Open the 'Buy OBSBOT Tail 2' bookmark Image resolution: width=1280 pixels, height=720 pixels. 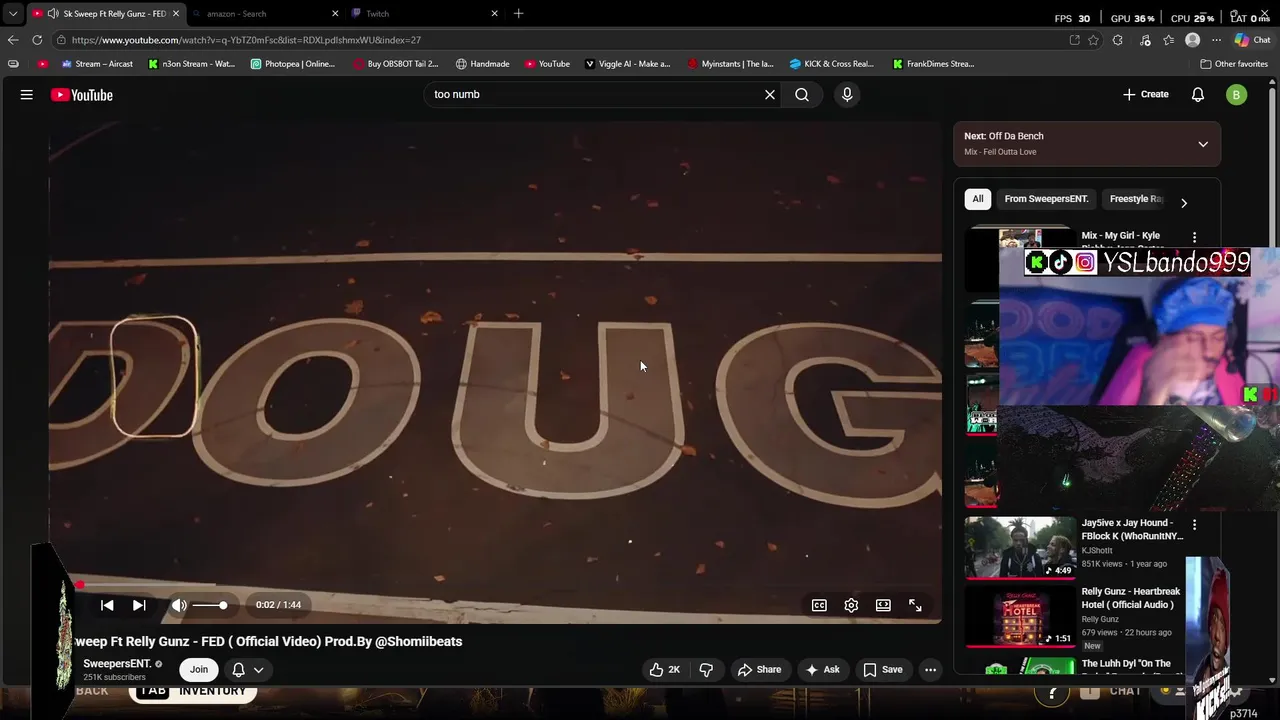(396, 64)
